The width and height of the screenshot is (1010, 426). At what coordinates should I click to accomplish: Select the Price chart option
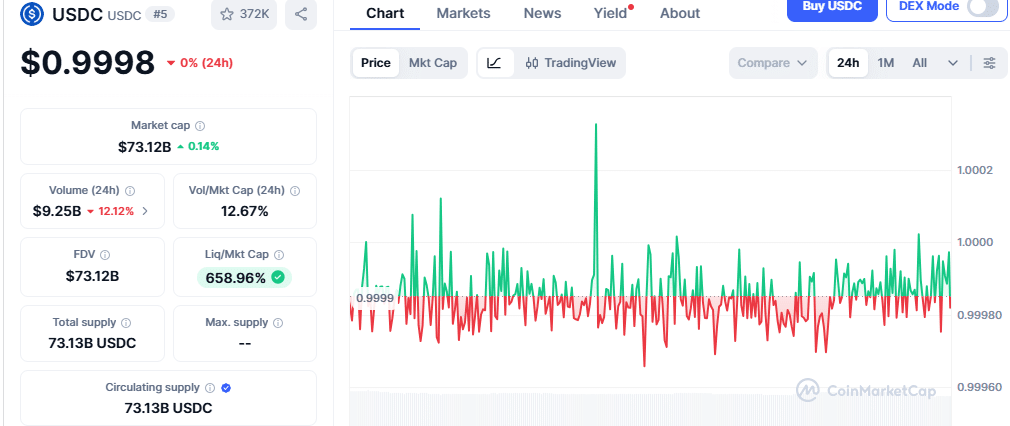point(376,63)
